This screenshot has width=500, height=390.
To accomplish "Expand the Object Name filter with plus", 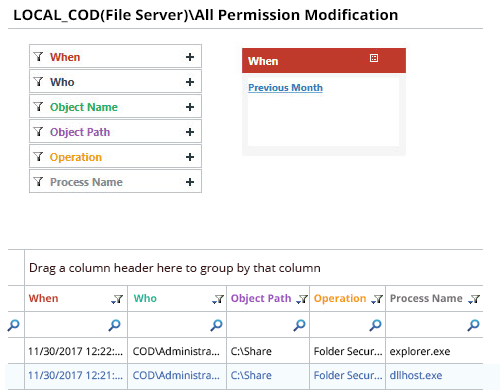I will point(190,107).
